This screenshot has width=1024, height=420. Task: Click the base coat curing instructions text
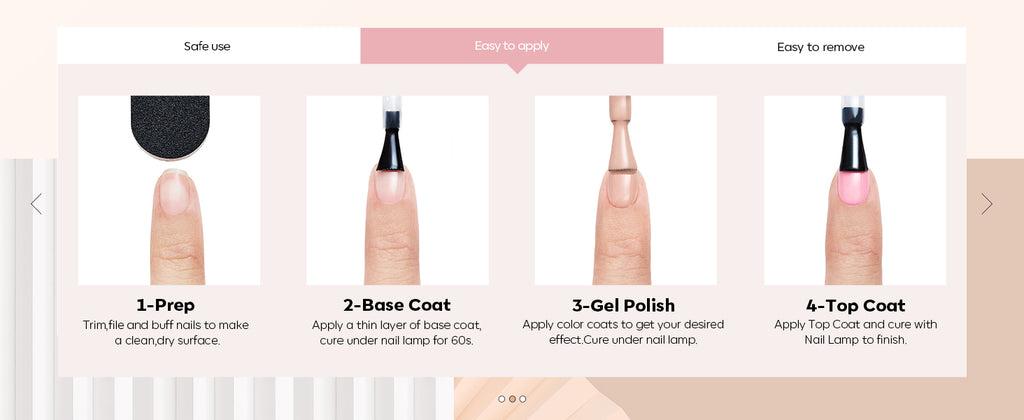(396, 333)
